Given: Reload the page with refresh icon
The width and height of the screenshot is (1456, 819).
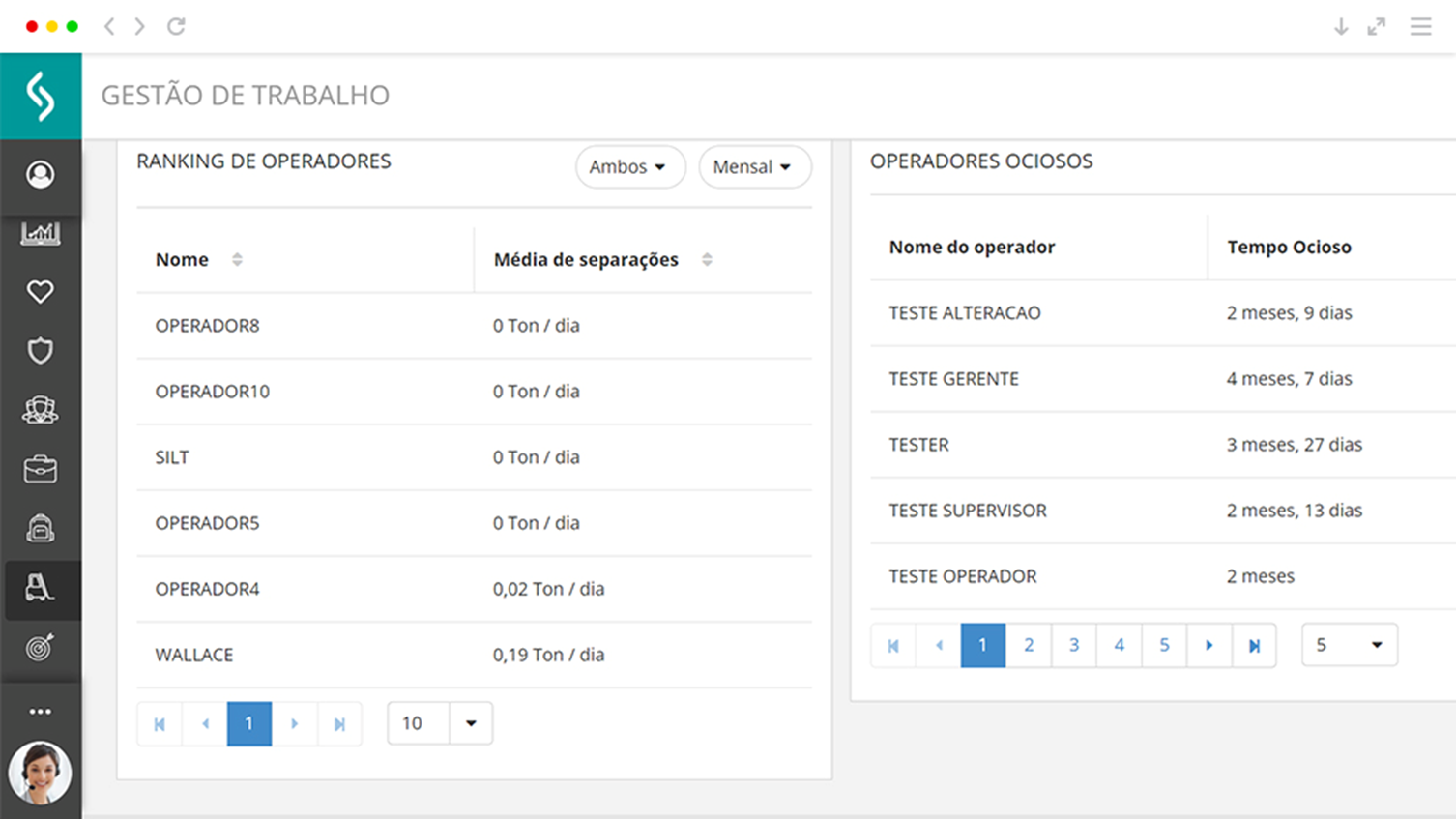Looking at the screenshot, I should 176,26.
